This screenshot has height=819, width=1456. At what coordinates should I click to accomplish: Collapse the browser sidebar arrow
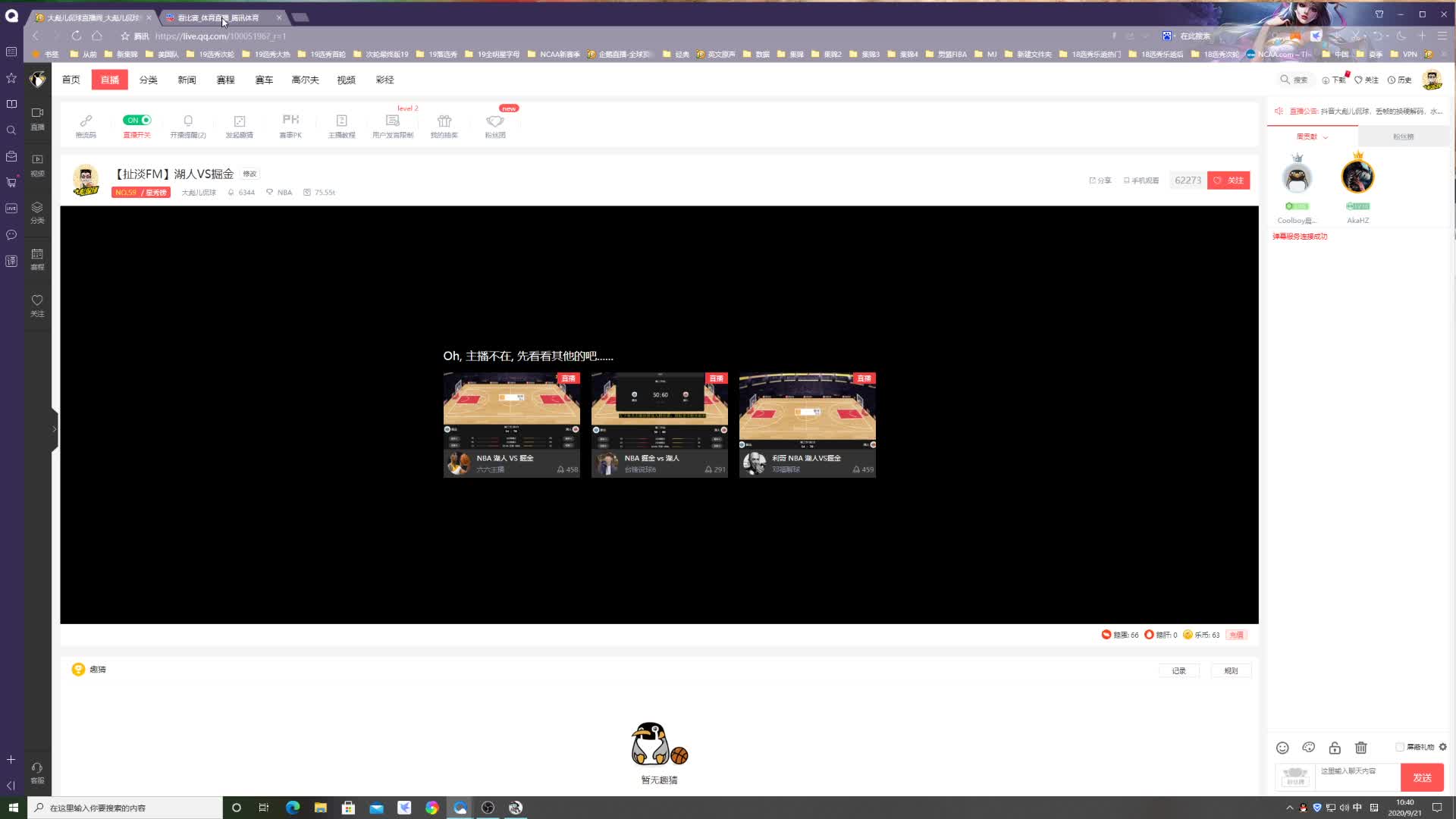[11, 786]
